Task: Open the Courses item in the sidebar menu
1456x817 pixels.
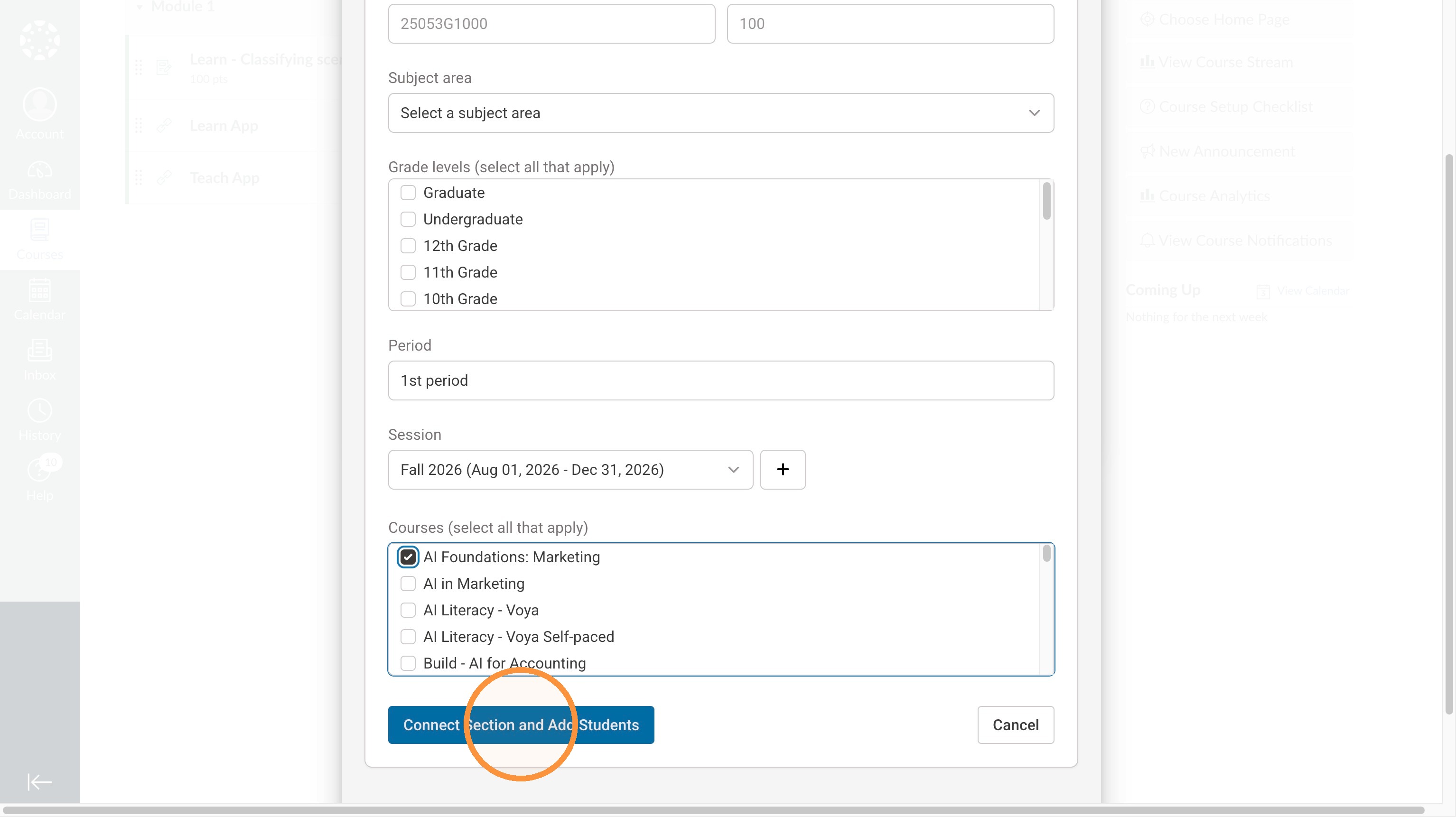Action: [39, 240]
